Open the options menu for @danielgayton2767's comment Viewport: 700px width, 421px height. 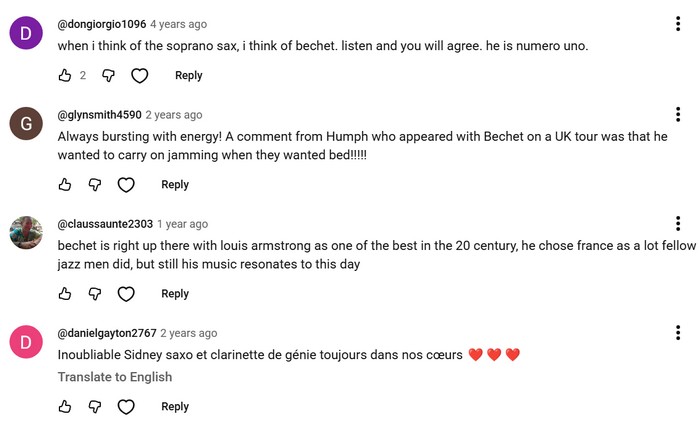(x=678, y=333)
